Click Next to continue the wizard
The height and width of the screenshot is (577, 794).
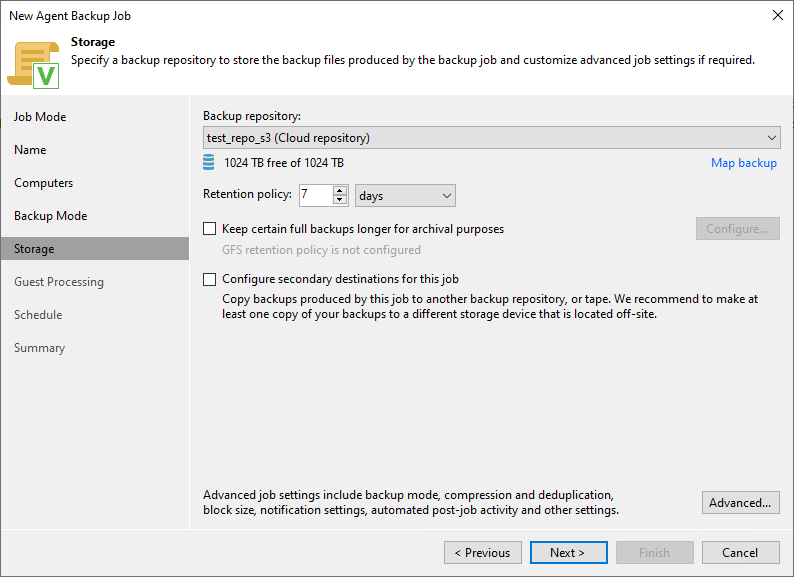[x=566, y=553]
